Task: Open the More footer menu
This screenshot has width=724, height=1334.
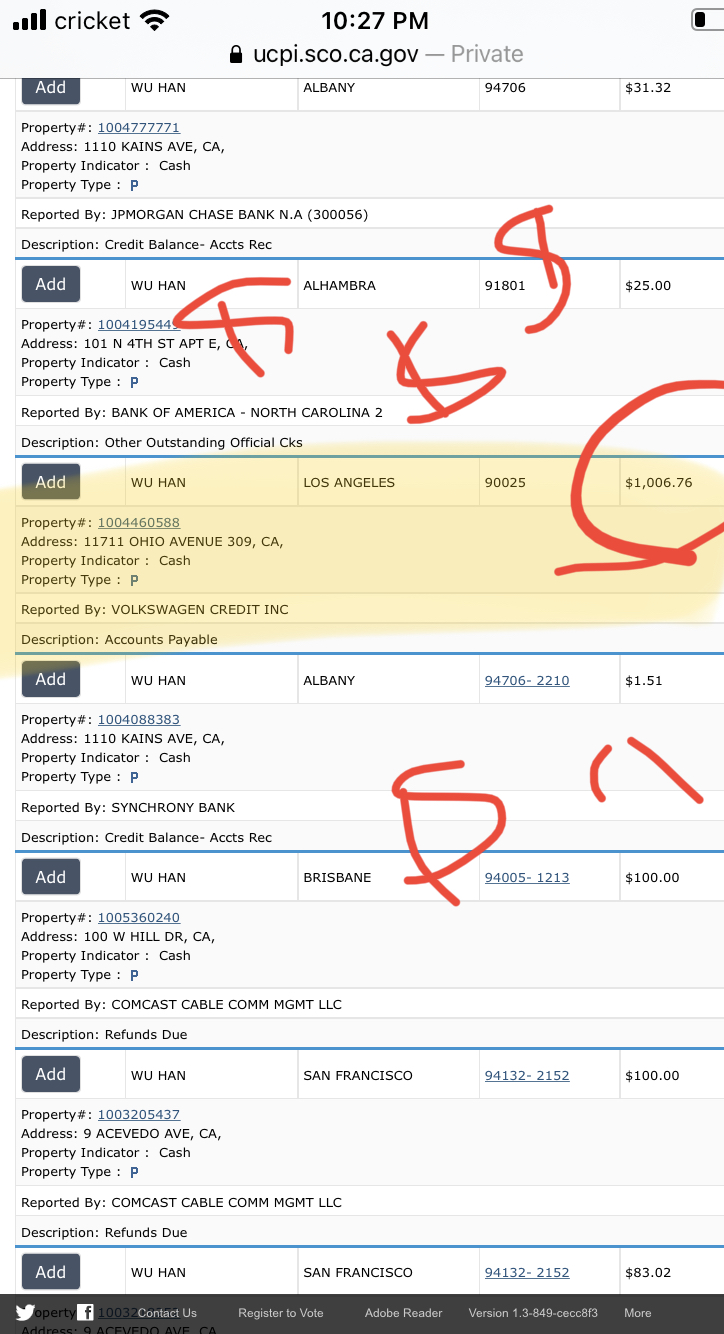Action: click(638, 1313)
